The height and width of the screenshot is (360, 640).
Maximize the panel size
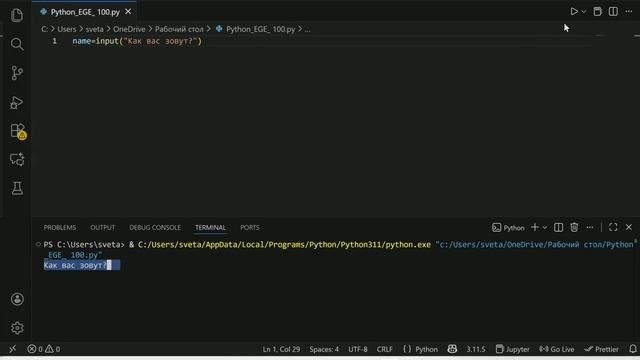(x=613, y=227)
